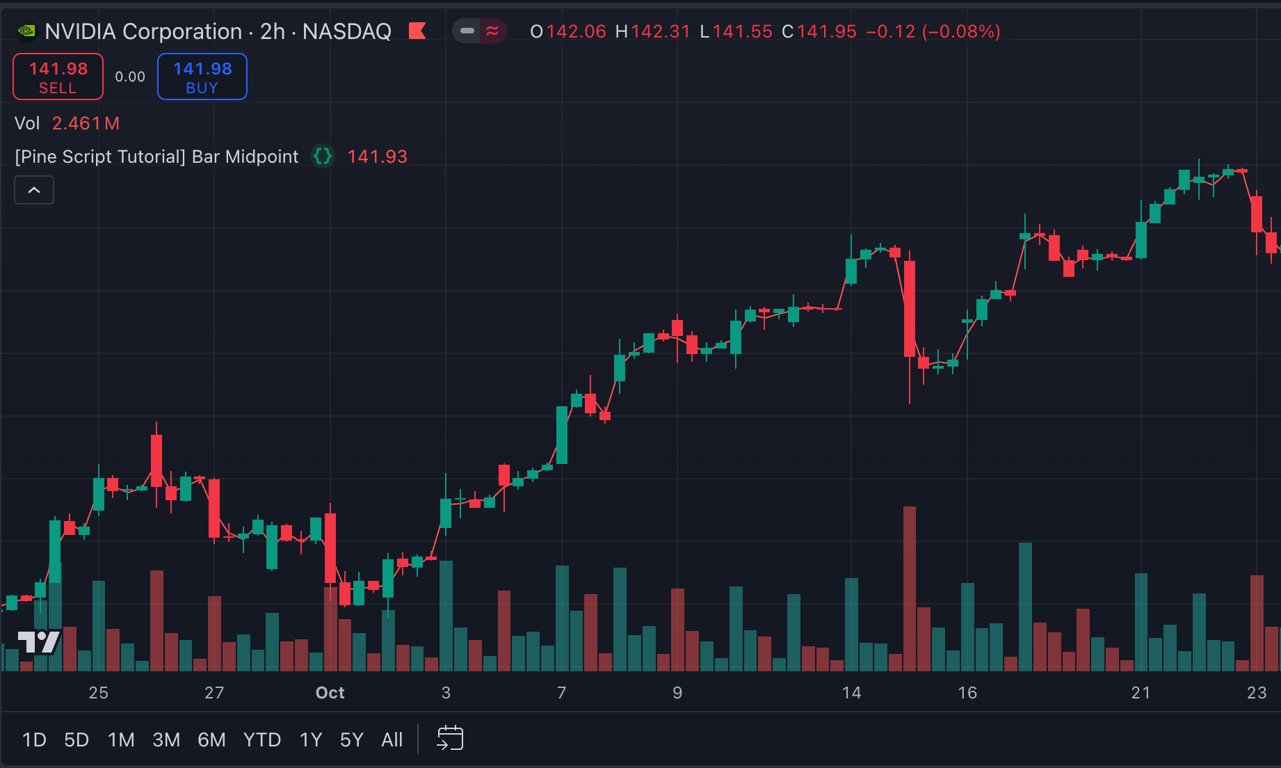
Task: Select the 5D time range
Action: tap(77, 740)
